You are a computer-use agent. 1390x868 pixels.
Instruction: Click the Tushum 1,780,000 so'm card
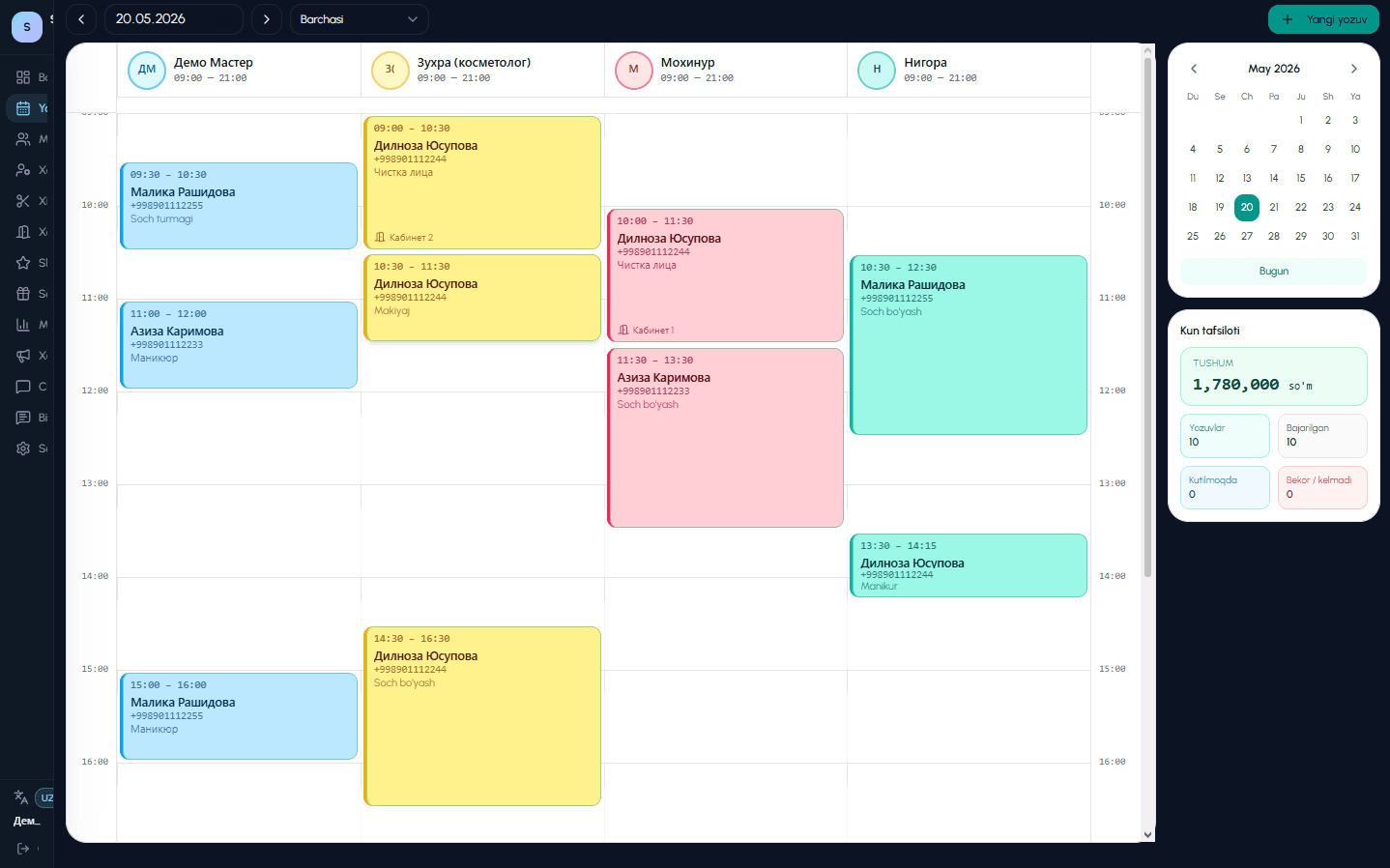coord(1274,376)
